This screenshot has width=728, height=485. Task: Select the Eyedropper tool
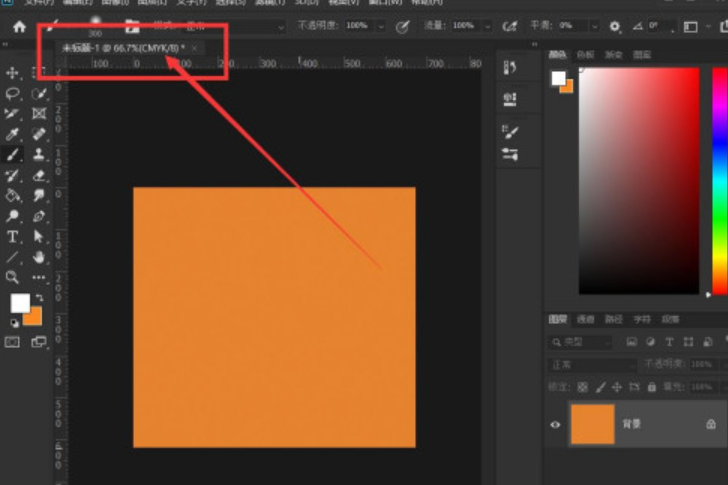12,134
